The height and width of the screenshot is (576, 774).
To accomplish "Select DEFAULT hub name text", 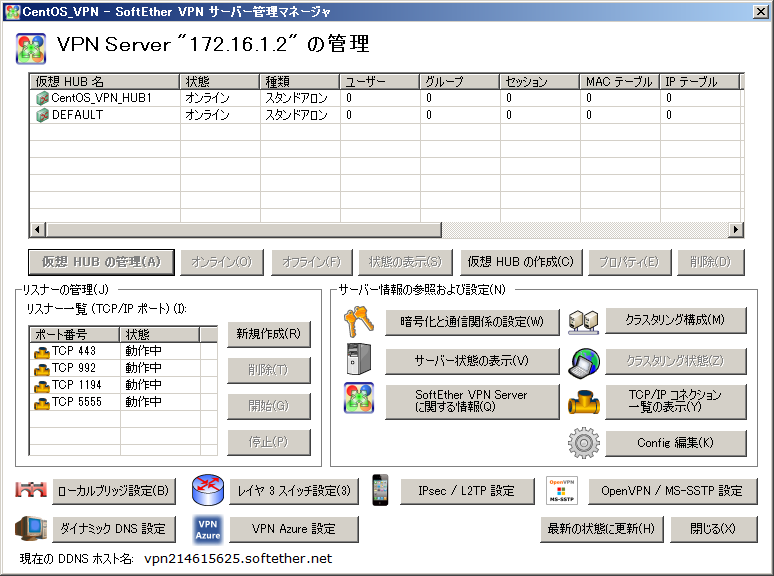I will click(77, 115).
